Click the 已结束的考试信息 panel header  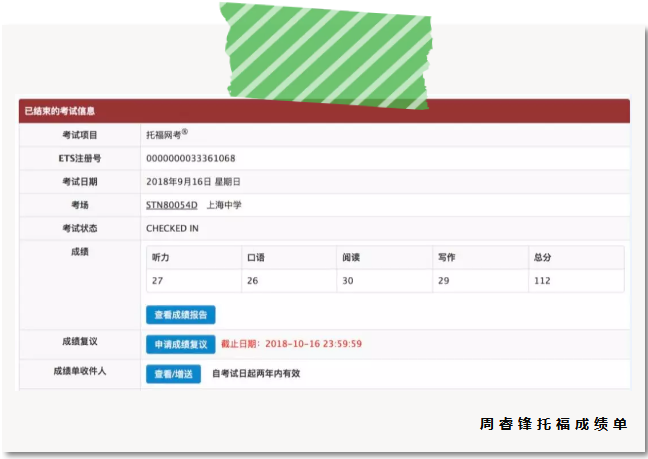pos(324,111)
